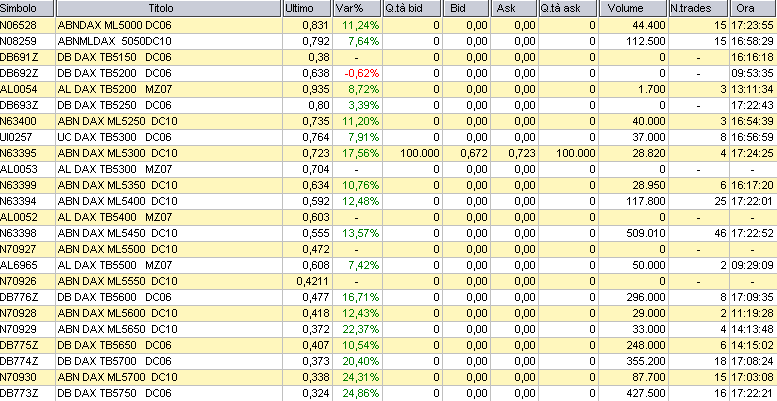Click the 17,56% variation value
The height and width of the screenshot is (401, 777).
pos(361,153)
